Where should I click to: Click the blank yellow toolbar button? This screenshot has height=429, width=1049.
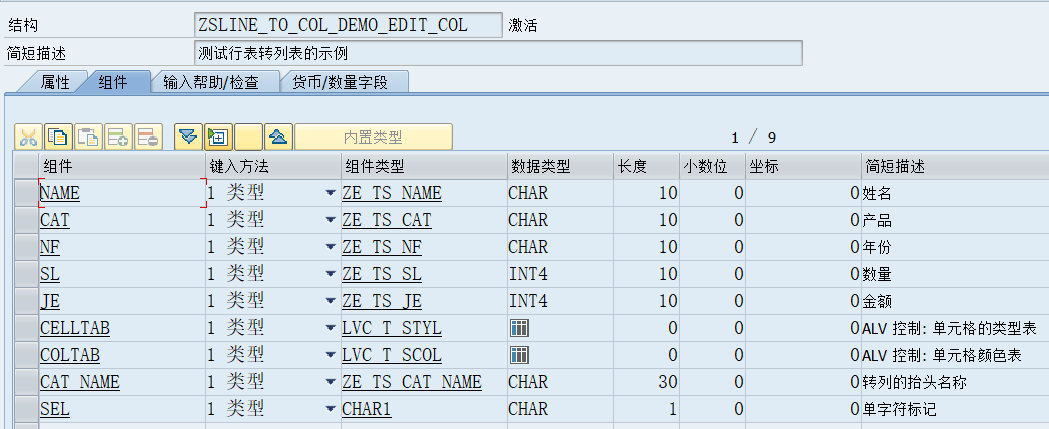248,137
